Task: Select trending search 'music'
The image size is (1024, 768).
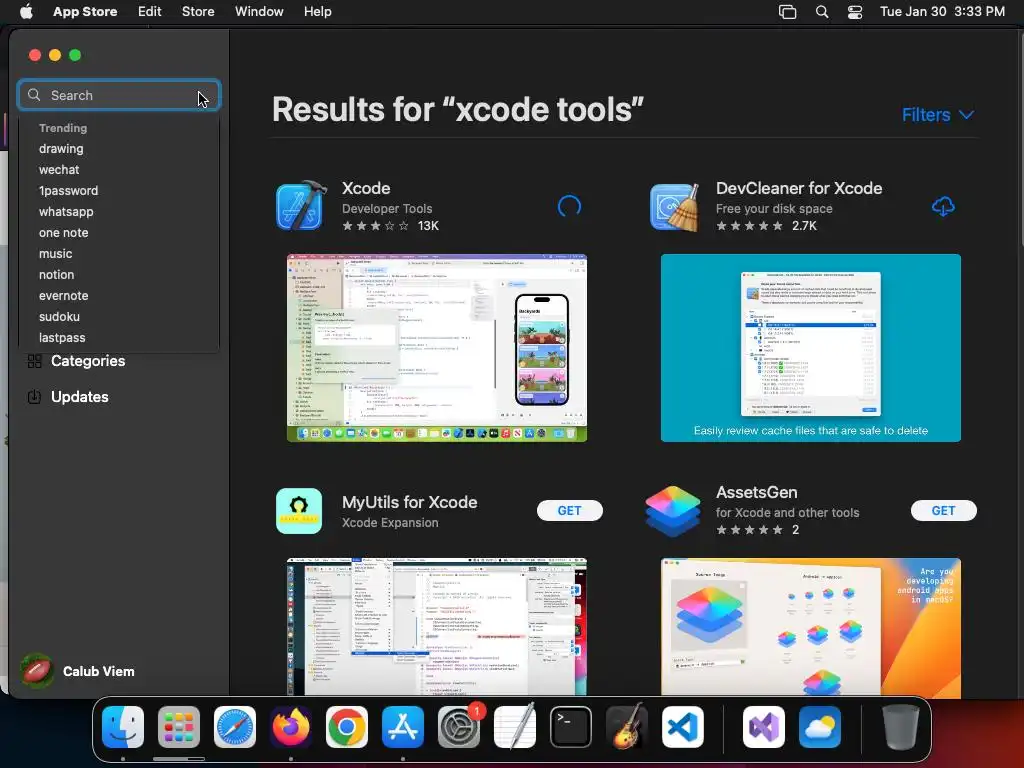Action: 56,253
